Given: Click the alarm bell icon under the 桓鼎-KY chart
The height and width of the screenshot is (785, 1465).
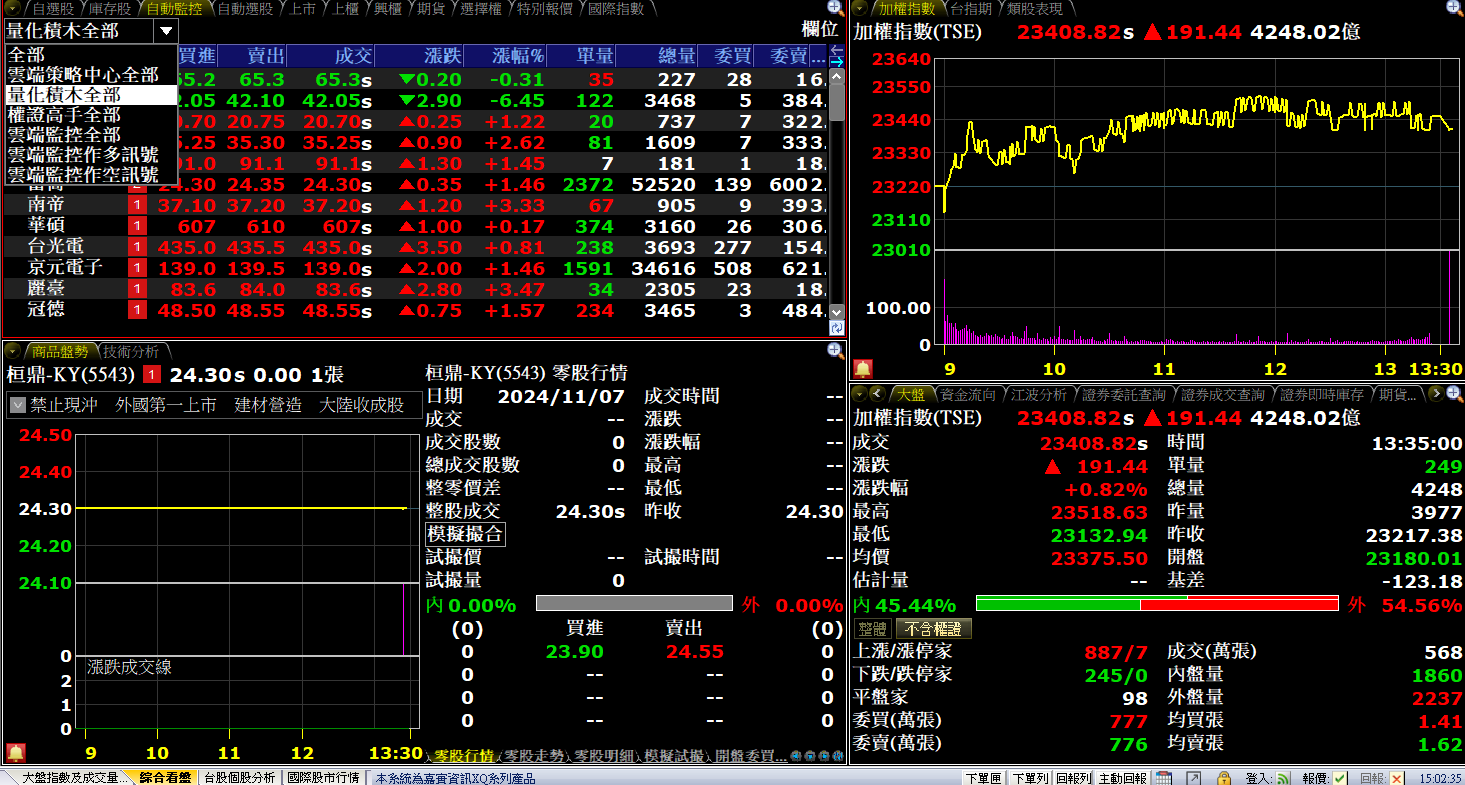Looking at the screenshot, I should [16, 752].
